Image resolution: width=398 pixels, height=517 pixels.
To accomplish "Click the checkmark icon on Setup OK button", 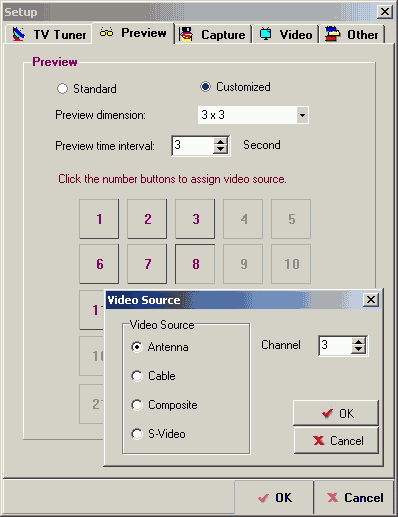I will pyautogui.click(x=263, y=498).
